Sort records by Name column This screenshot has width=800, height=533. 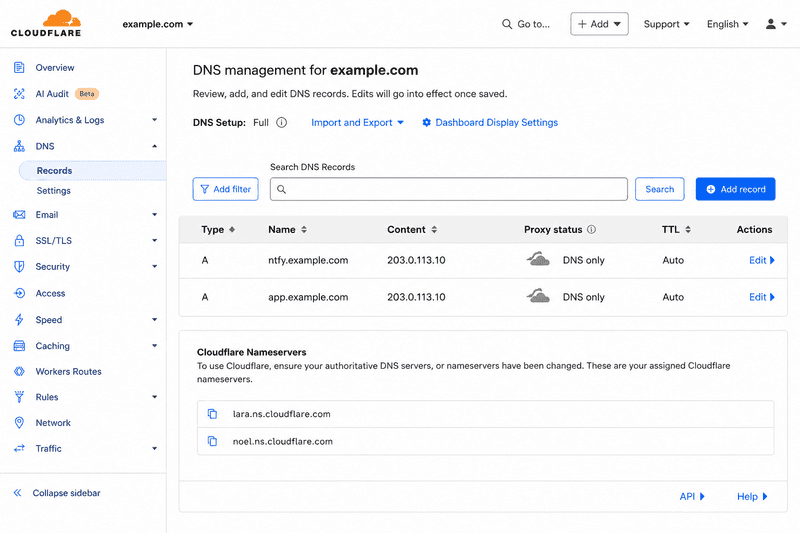click(287, 230)
